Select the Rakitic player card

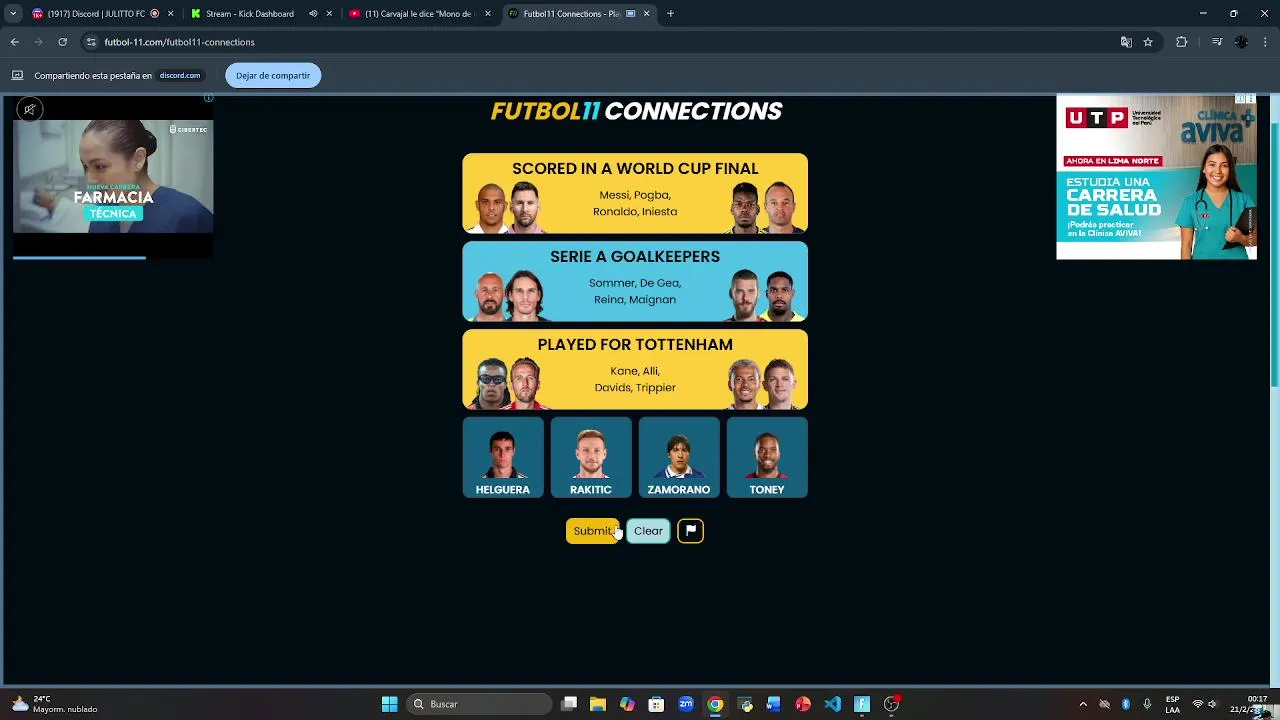pos(591,457)
